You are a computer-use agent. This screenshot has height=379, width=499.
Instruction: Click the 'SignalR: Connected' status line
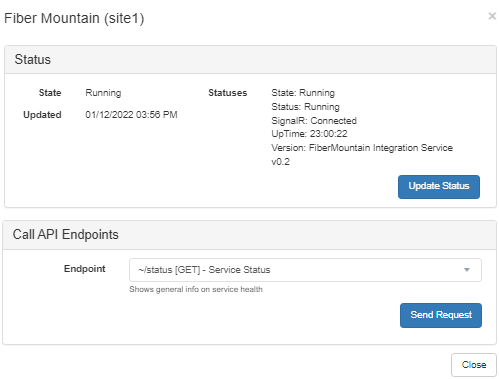coord(314,121)
